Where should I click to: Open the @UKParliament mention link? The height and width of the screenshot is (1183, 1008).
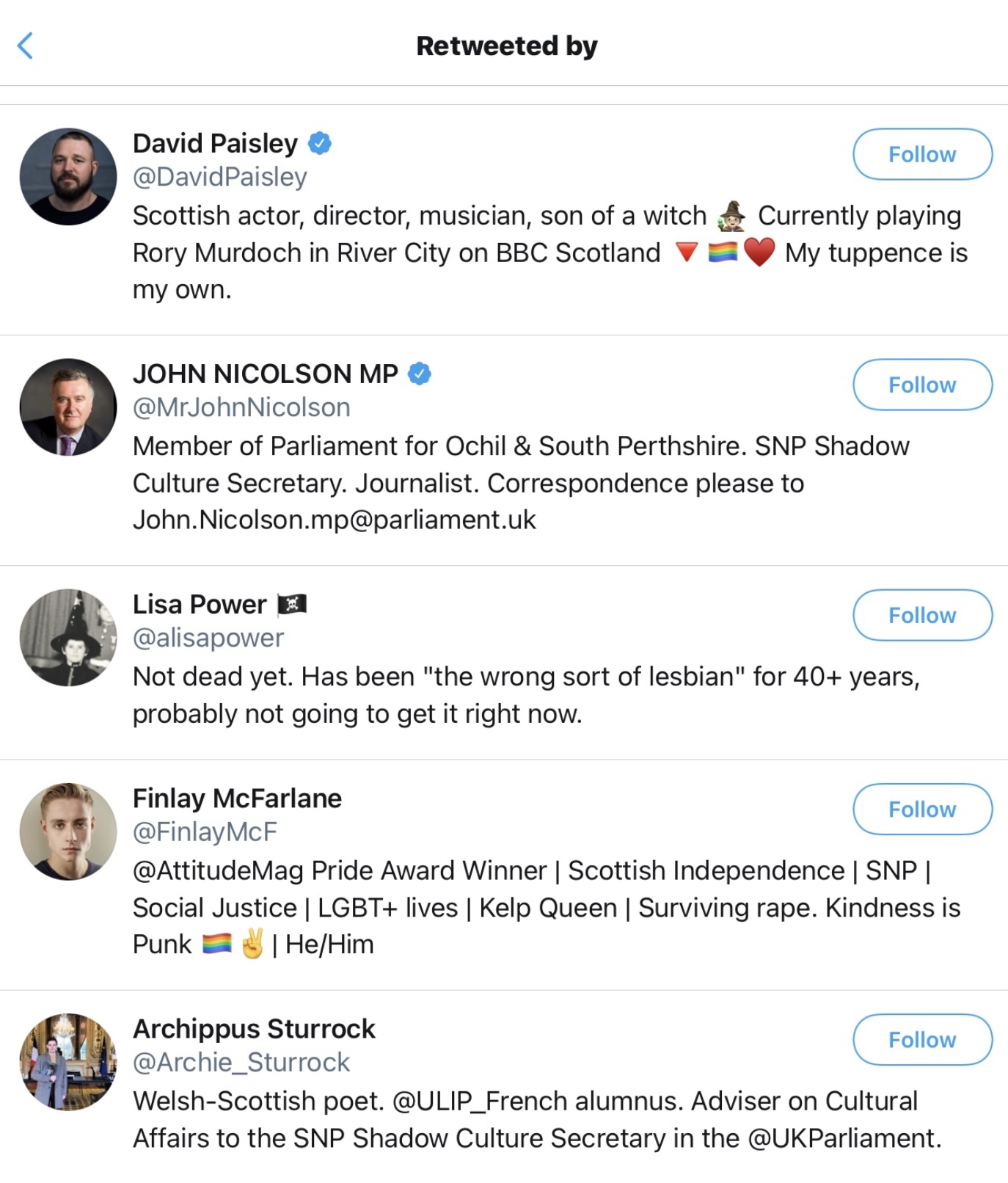point(843,1138)
